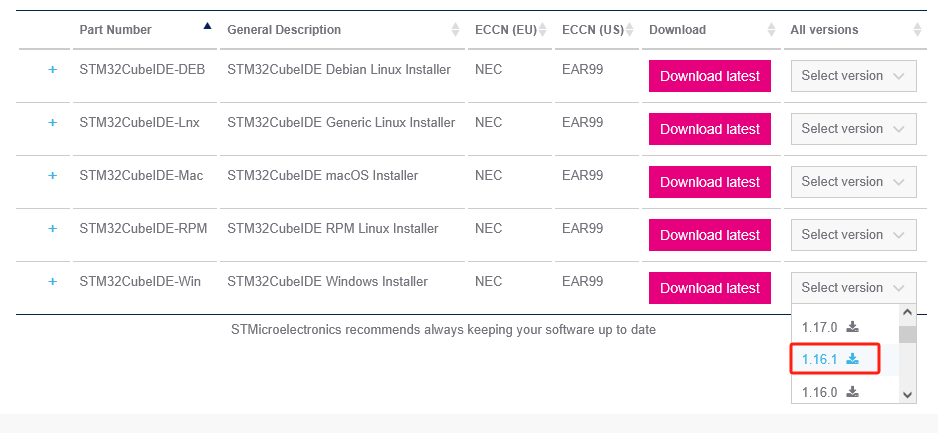Viewport: 938px width, 433px height.
Task: Click the download icon next to 1.16.1
Action: (853, 359)
